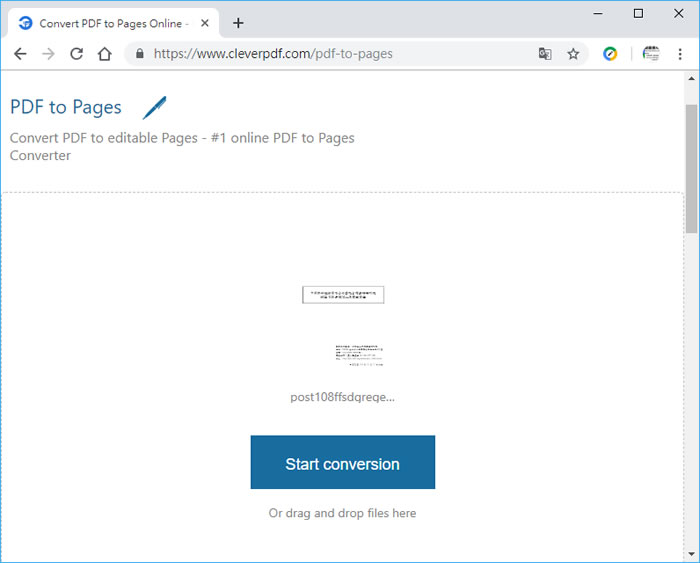
Task: Open the Google Translate page icon
Action: pos(545,54)
